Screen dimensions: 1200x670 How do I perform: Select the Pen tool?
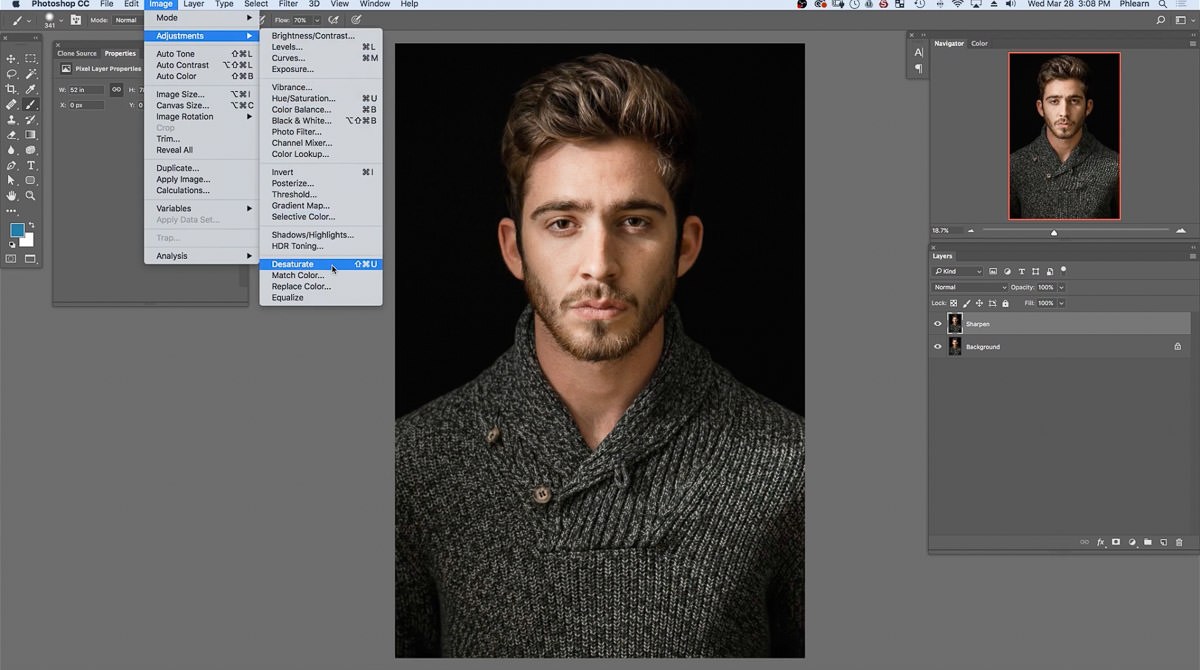pyautogui.click(x=12, y=165)
